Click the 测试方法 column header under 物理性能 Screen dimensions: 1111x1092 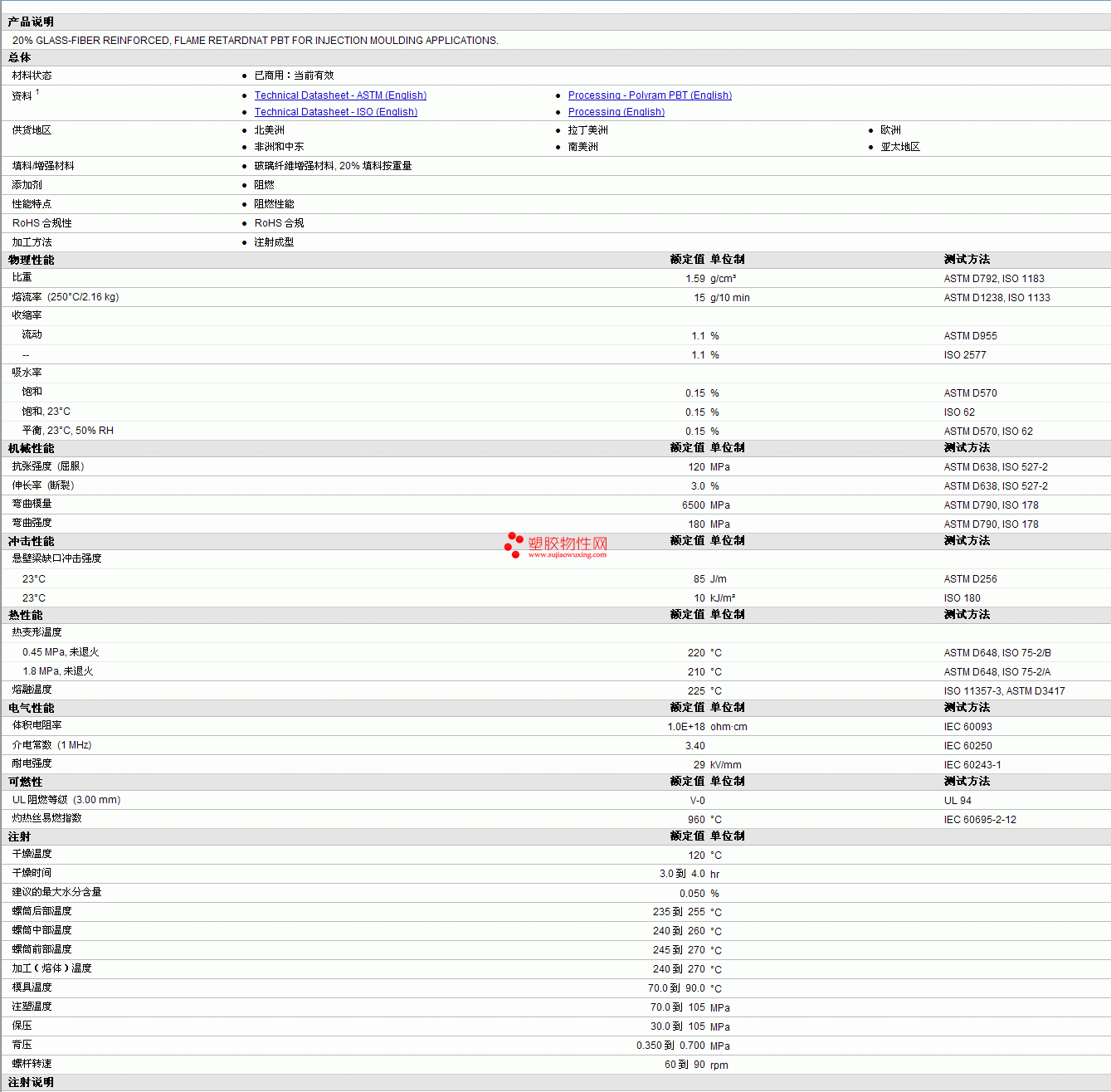(x=967, y=260)
